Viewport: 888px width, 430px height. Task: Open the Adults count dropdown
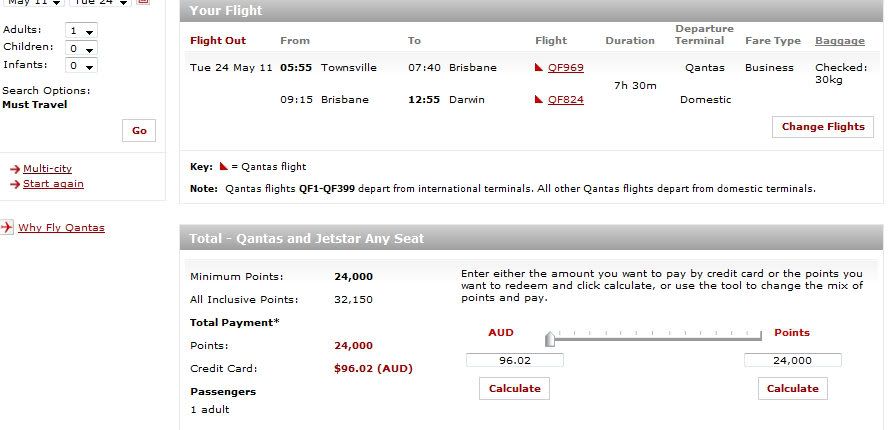80,31
